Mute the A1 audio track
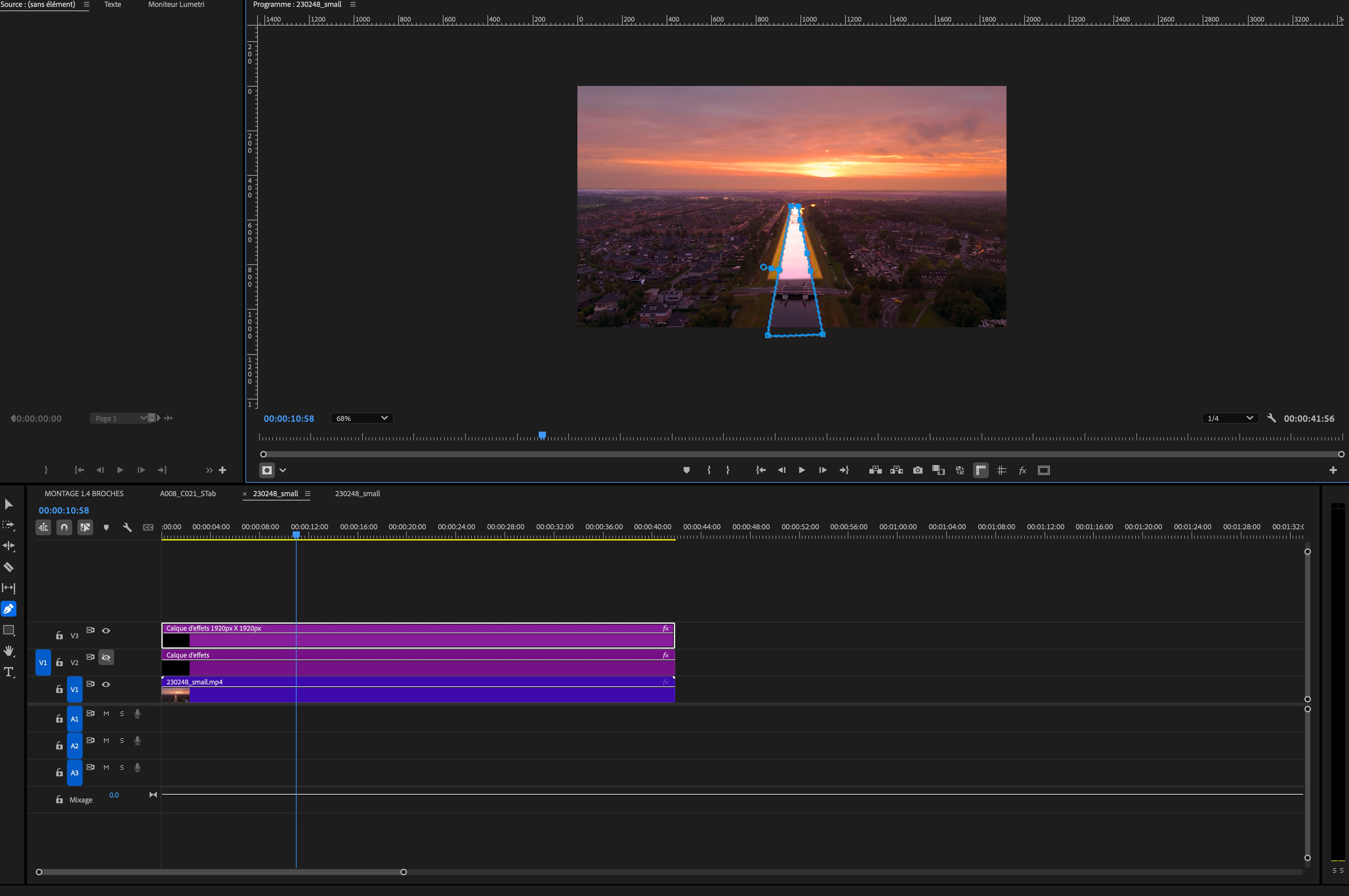This screenshot has height=896, width=1349. 106,714
